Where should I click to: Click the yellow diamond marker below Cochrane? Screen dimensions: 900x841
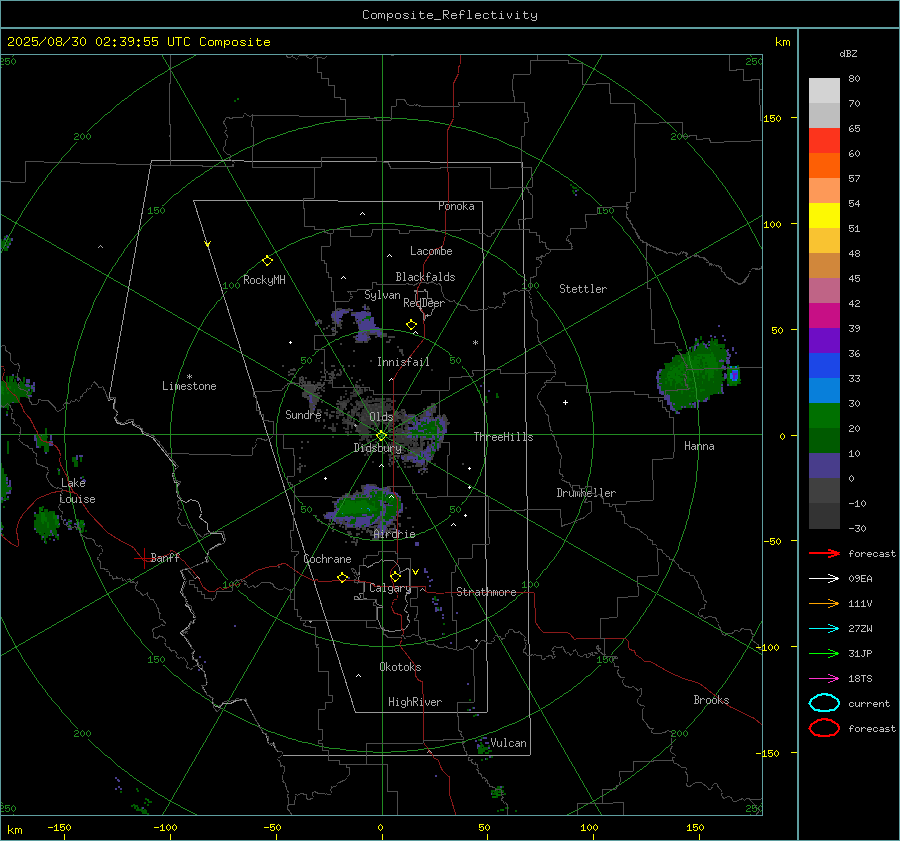[342, 578]
